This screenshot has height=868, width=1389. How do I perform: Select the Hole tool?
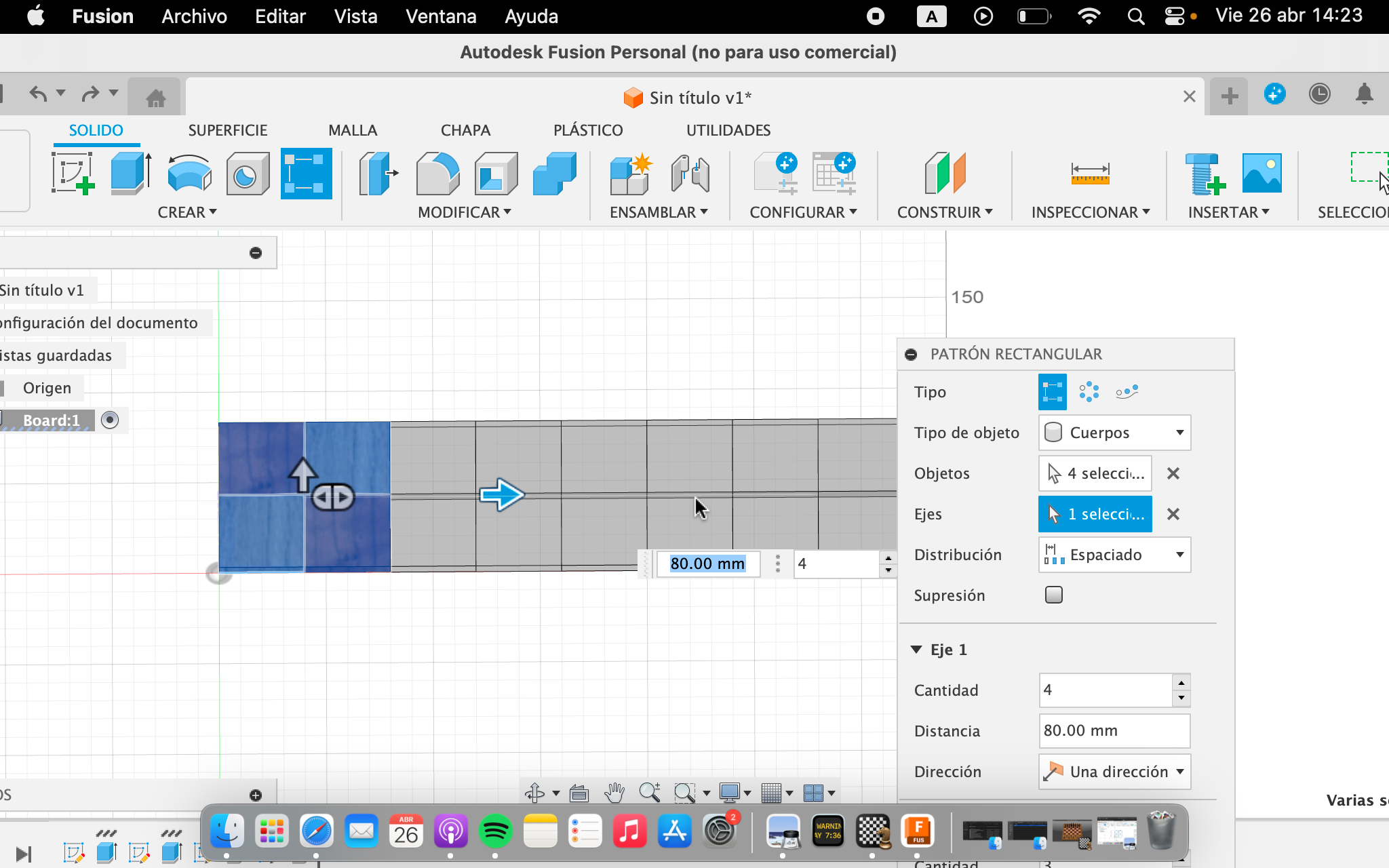[x=248, y=173]
